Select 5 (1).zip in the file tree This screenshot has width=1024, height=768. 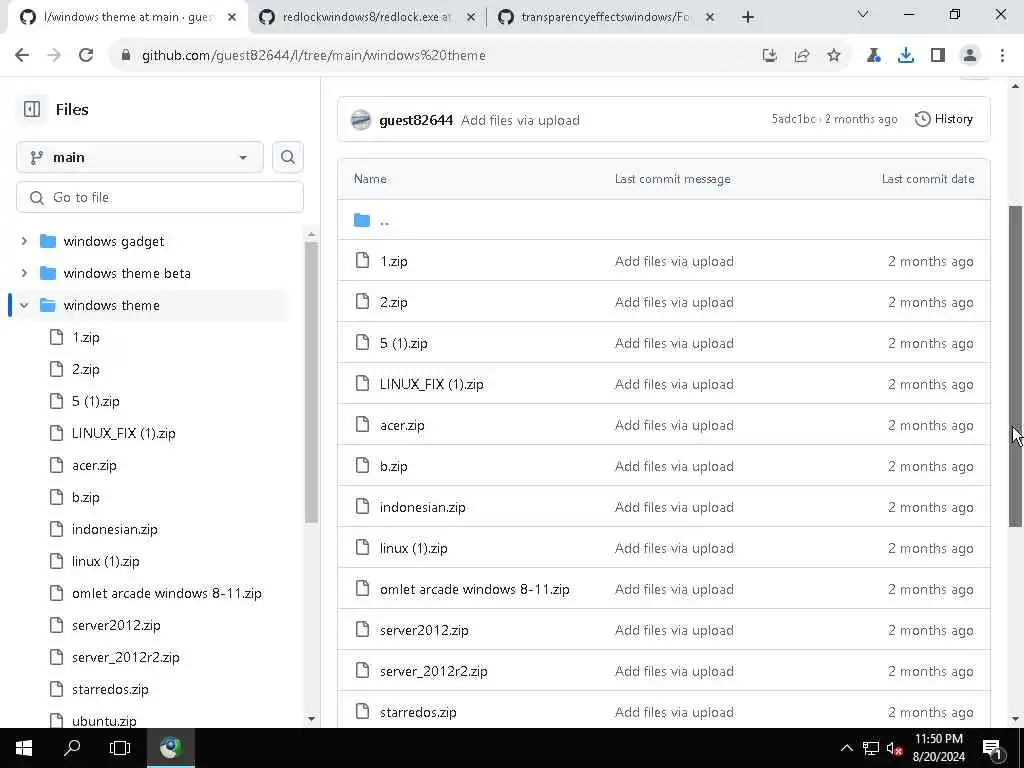(x=95, y=402)
